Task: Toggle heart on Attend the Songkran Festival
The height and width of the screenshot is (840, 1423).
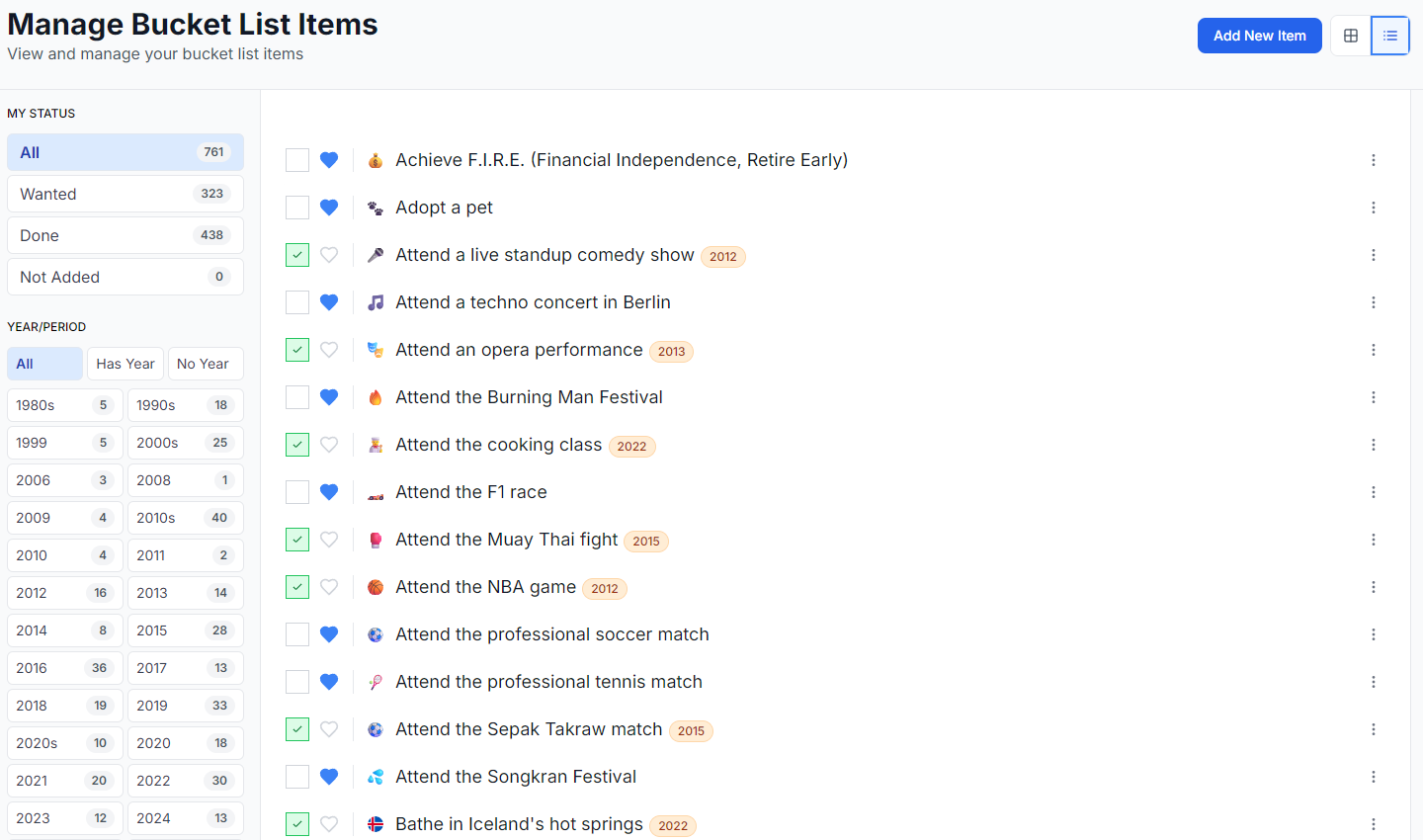Action: tap(329, 777)
